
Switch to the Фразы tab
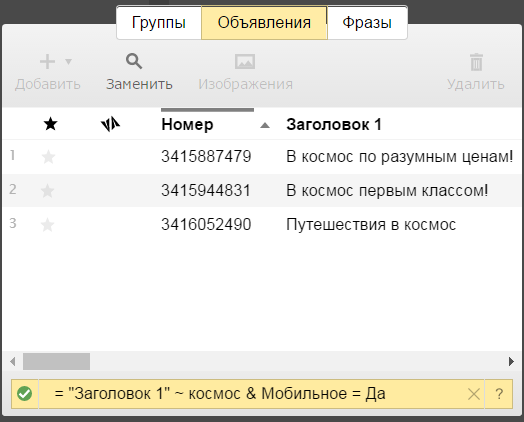pos(367,23)
